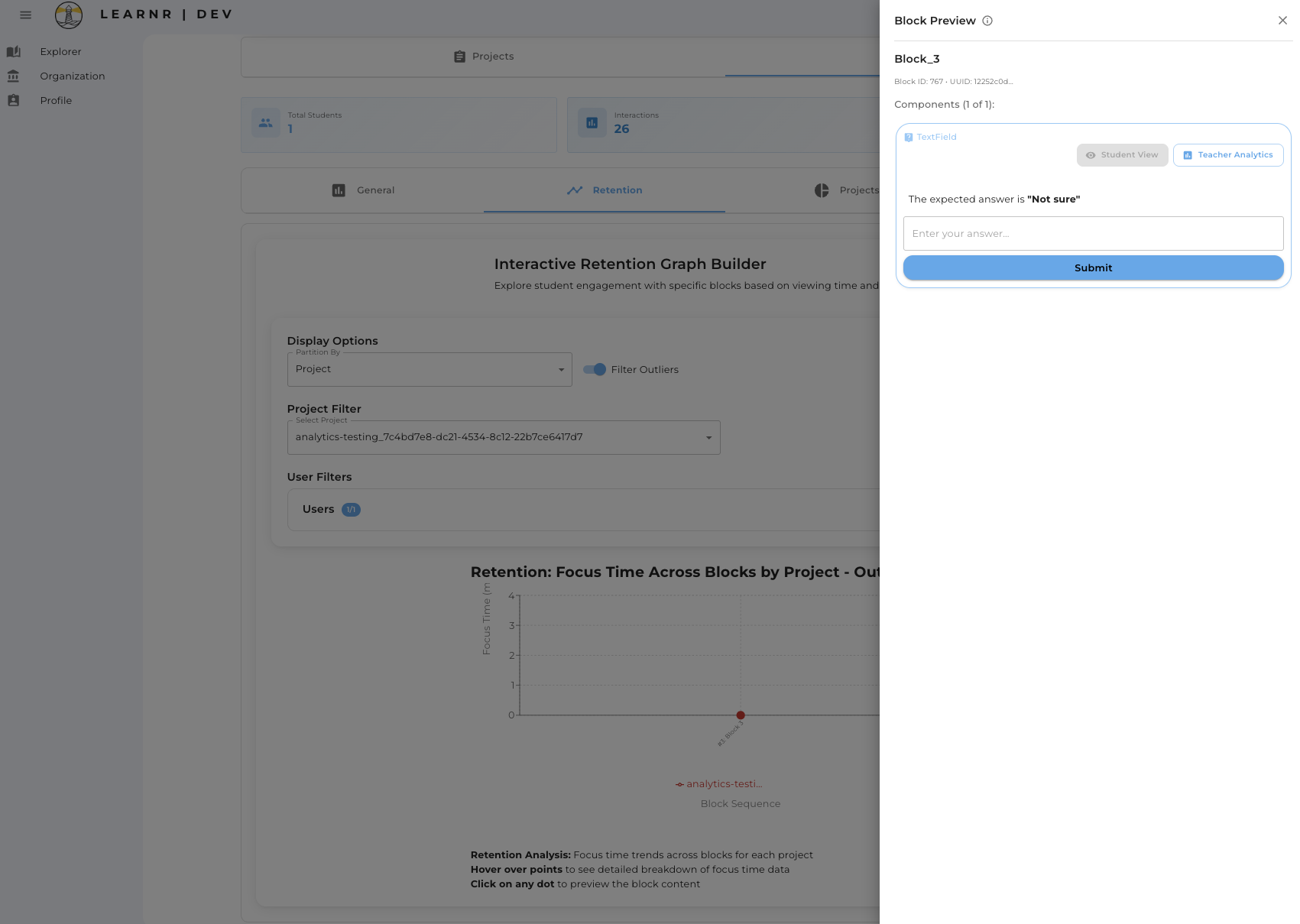Close the Block Preview panel
This screenshot has width=1300, height=924.
point(1282,21)
